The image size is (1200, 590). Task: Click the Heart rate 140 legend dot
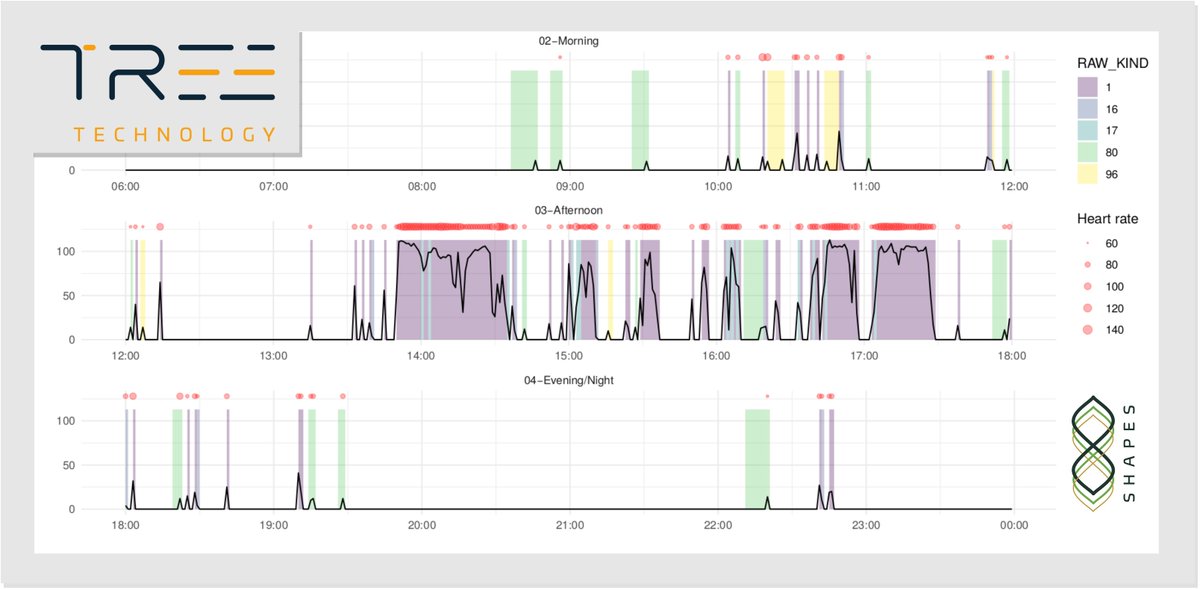(1088, 331)
